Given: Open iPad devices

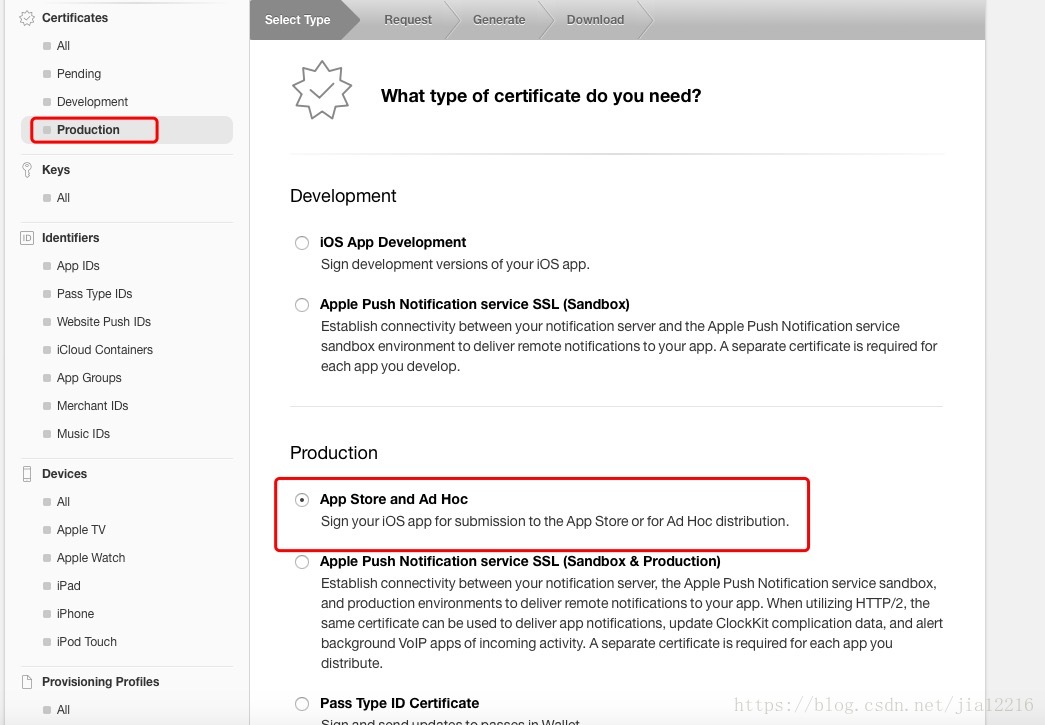Looking at the screenshot, I should pos(69,586).
